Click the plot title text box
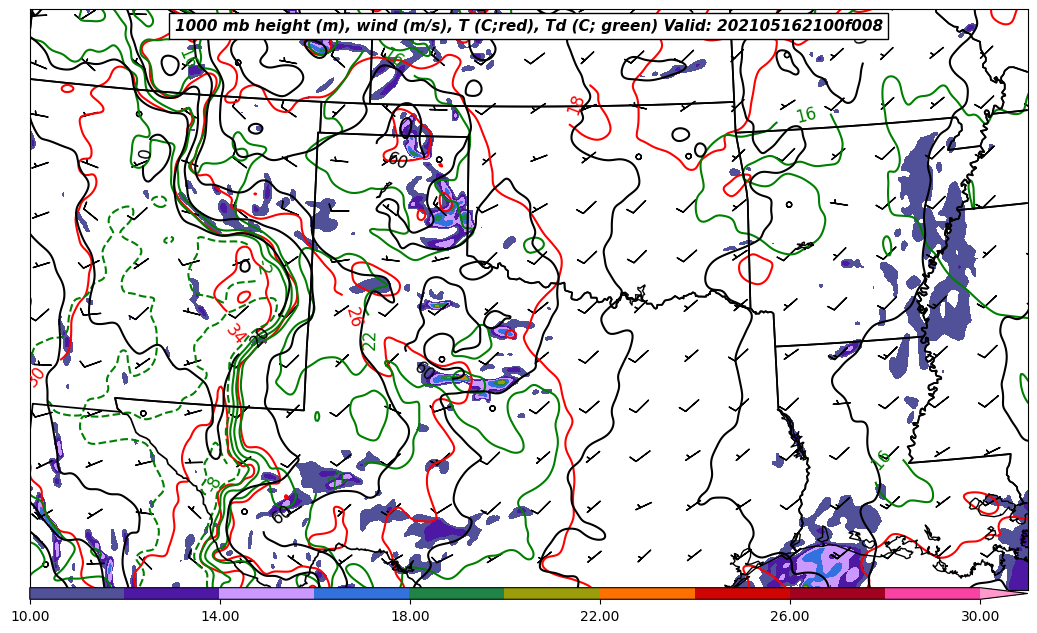Image resolution: width=1037 pixels, height=633 pixels. tap(529, 26)
